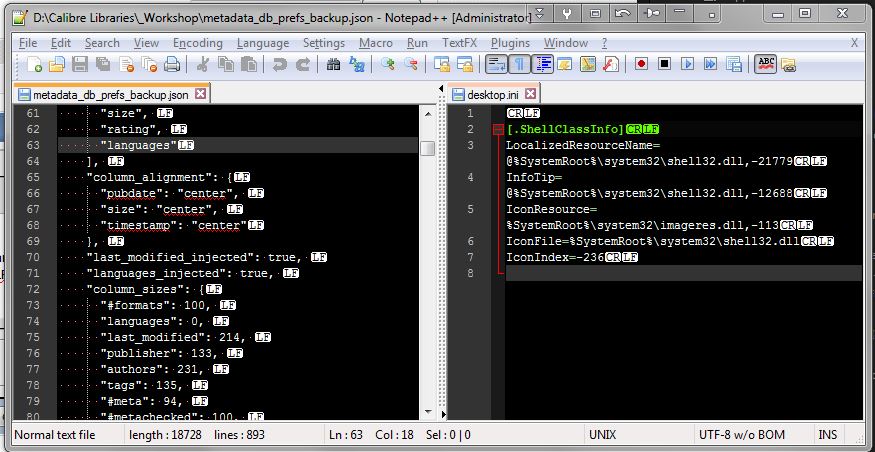Screen dimensions: 875x452
Task: Click Run macro multiple times icon
Action: pyautogui.click(x=710, y=64)
